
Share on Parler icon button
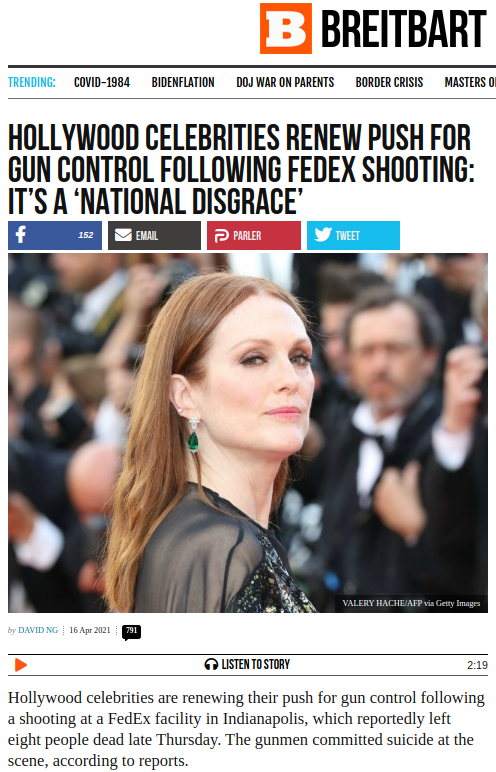pos(222,236)
